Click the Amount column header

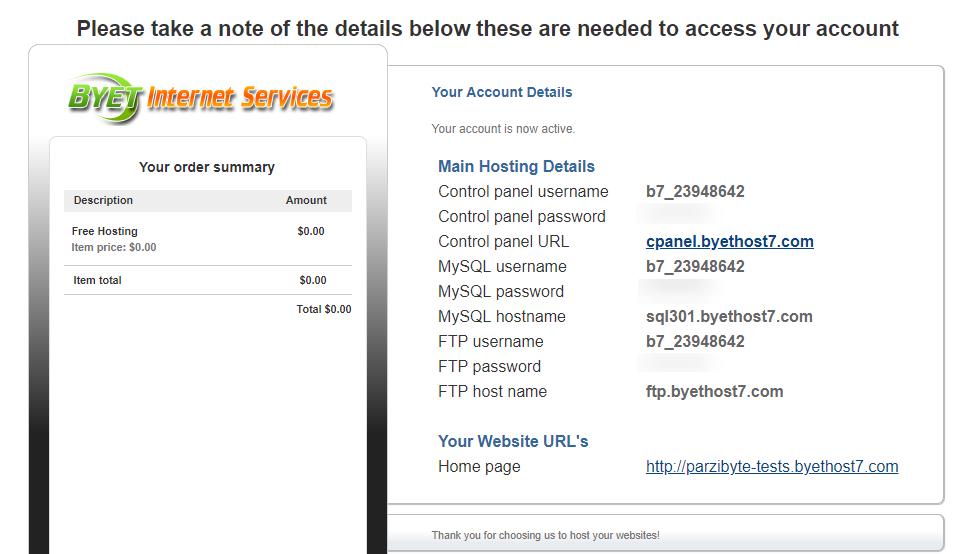[306, 200]
